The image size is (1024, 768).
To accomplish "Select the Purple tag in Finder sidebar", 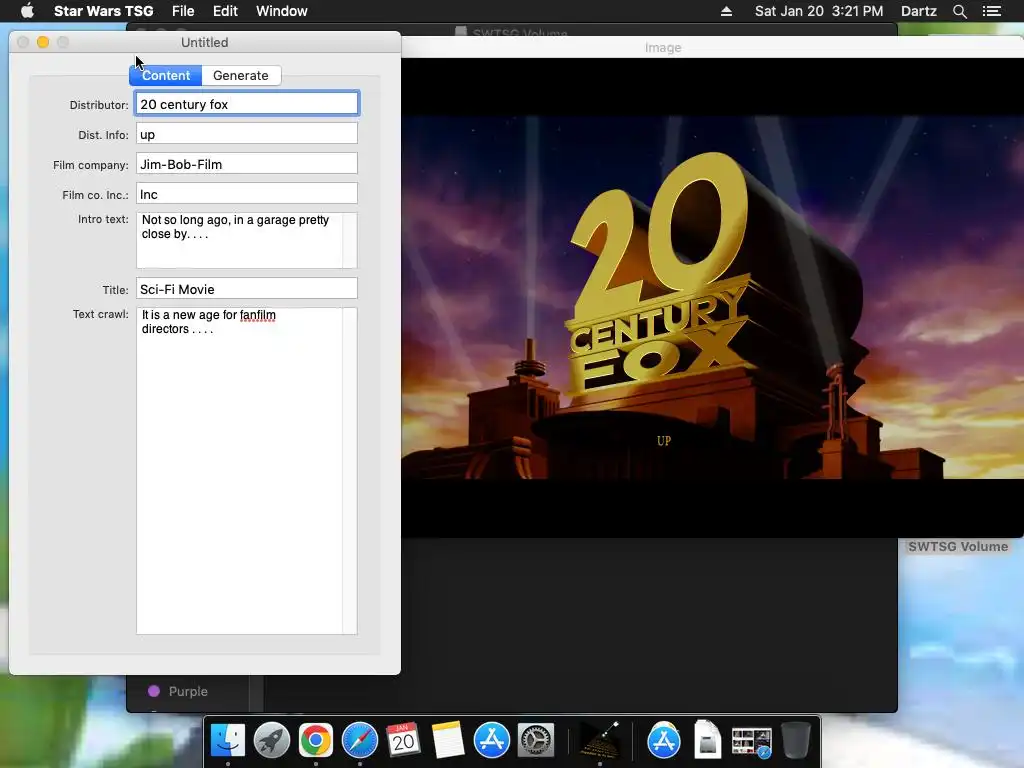I will click(188, 691).
